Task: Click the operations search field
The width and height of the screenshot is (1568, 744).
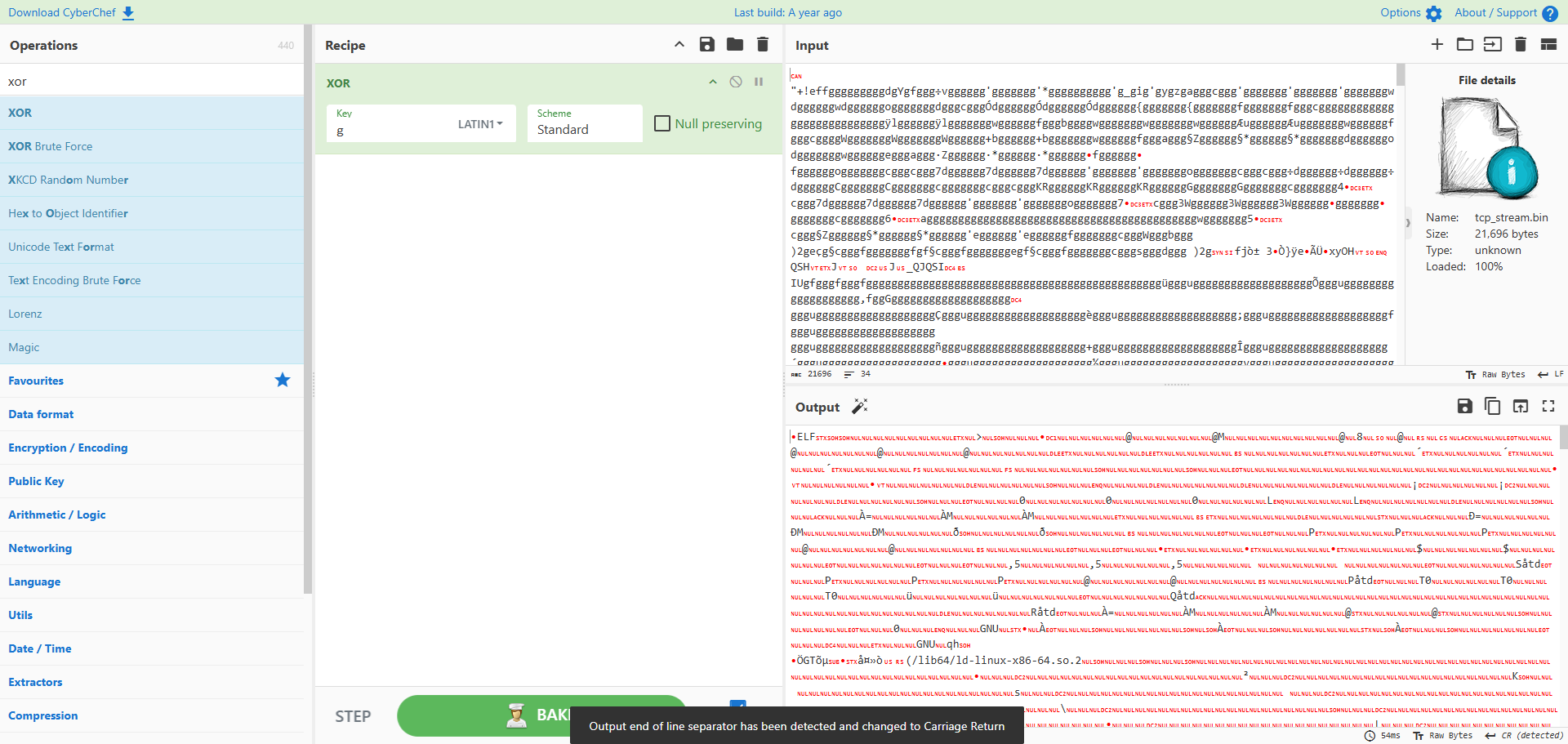Action: [x=152, y=81]
